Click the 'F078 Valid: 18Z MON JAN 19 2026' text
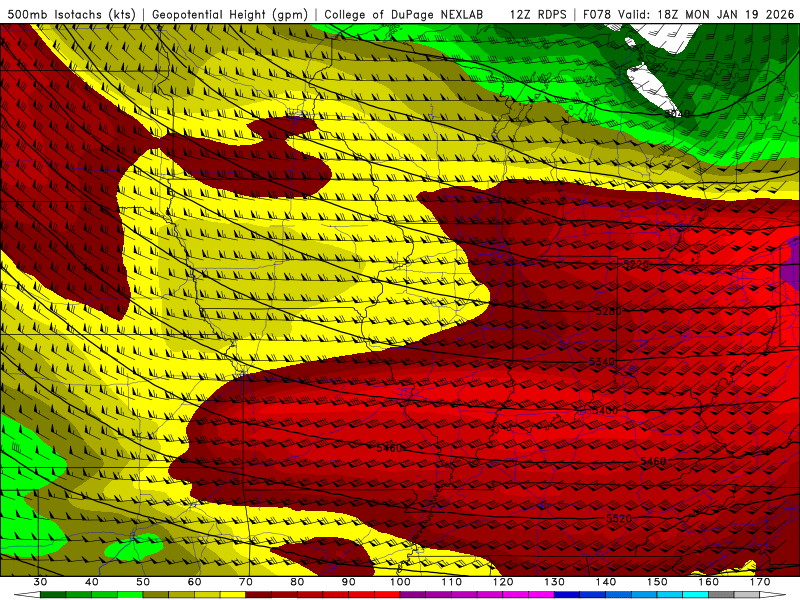 688,14
